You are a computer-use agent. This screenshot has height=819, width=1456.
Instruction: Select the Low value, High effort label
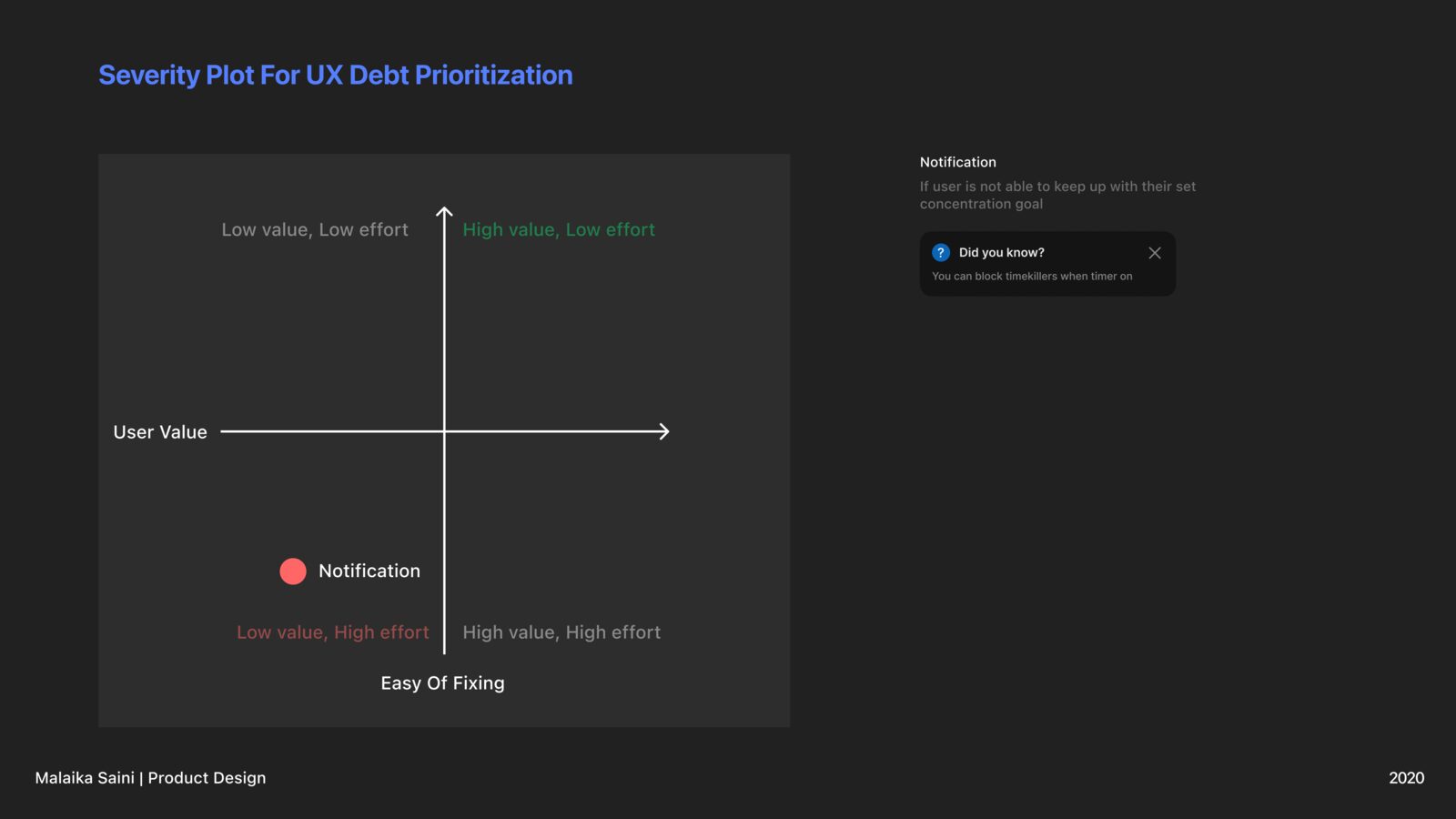(x=333, y=632)
